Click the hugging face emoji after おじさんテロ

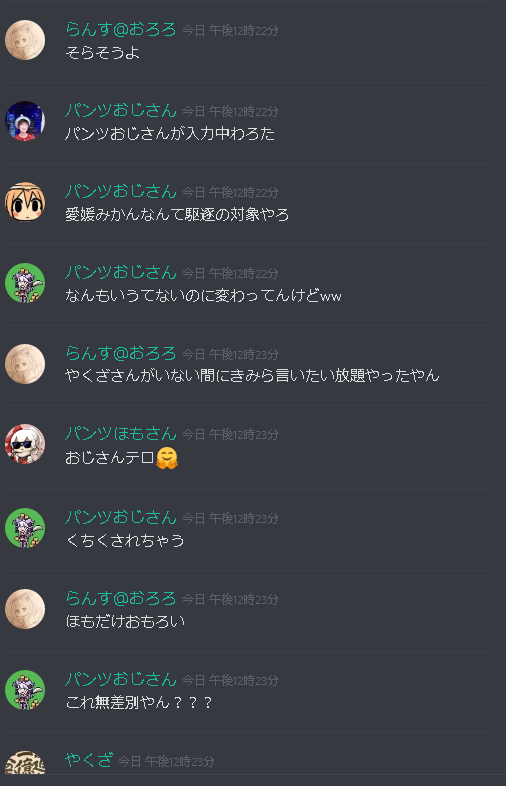coord(167,458)
